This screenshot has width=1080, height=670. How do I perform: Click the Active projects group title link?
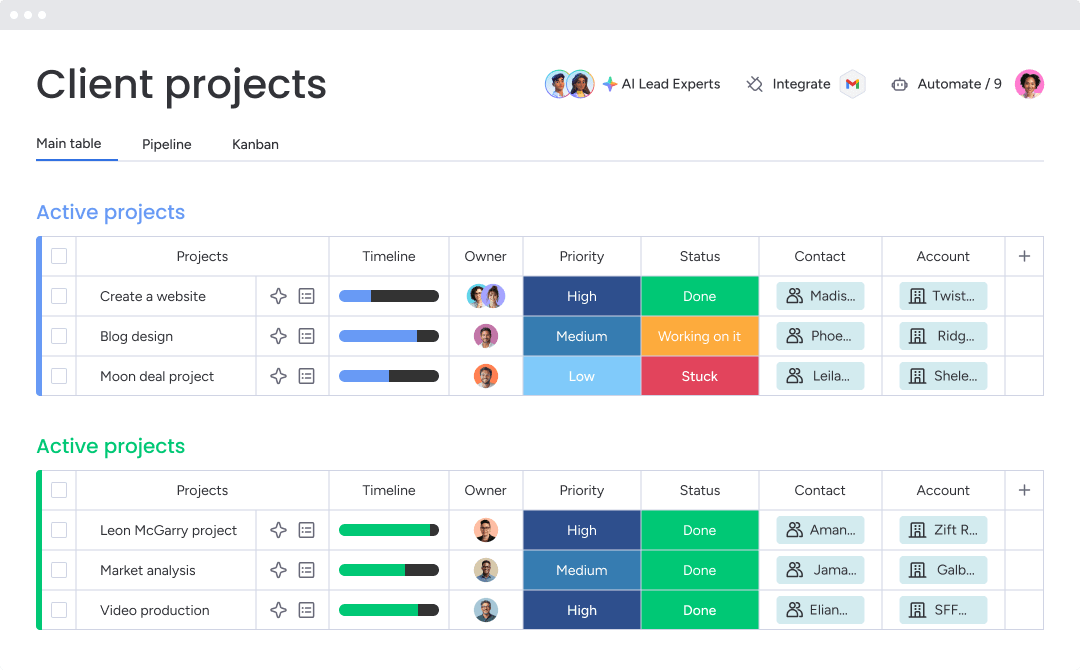[x=110, y=212]
